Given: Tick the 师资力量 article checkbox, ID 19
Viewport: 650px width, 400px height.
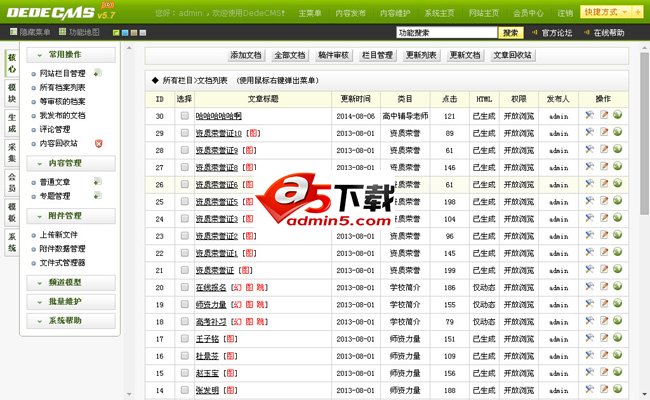Looking at the screenshot, I should point(184,304).
